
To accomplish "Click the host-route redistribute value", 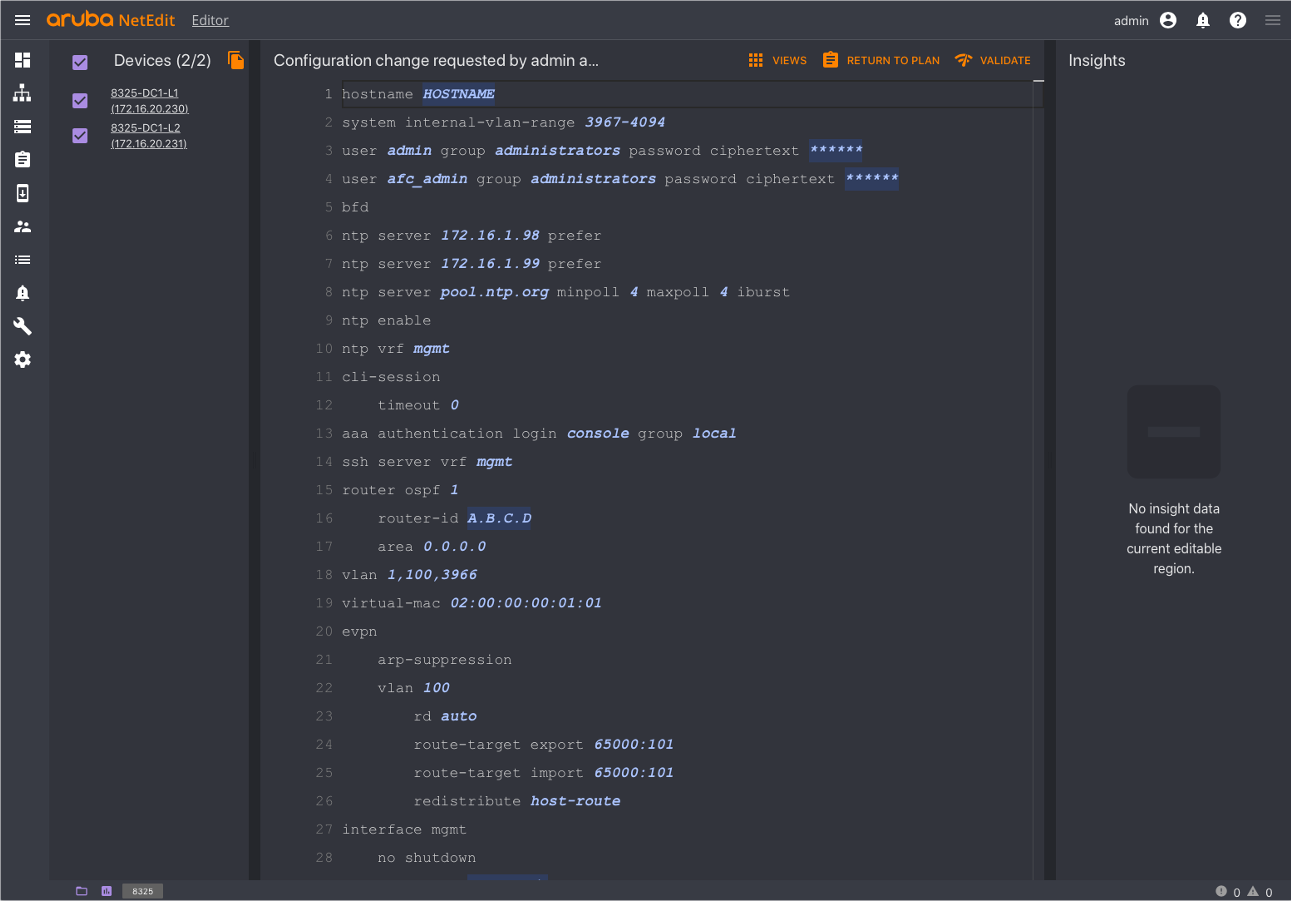I will pos(576,801).
